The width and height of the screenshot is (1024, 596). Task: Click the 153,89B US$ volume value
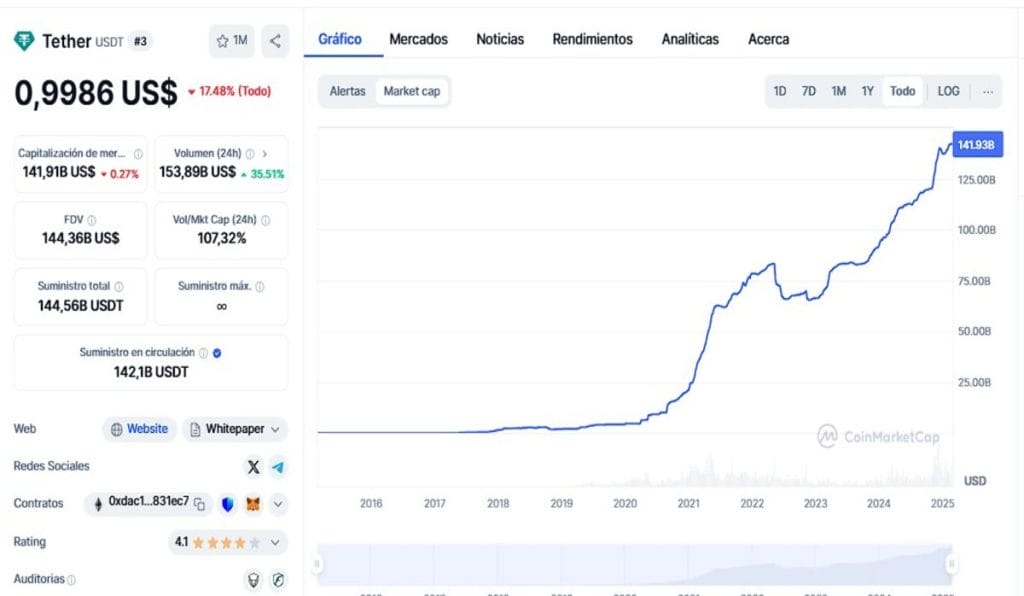tap(198, 172)
